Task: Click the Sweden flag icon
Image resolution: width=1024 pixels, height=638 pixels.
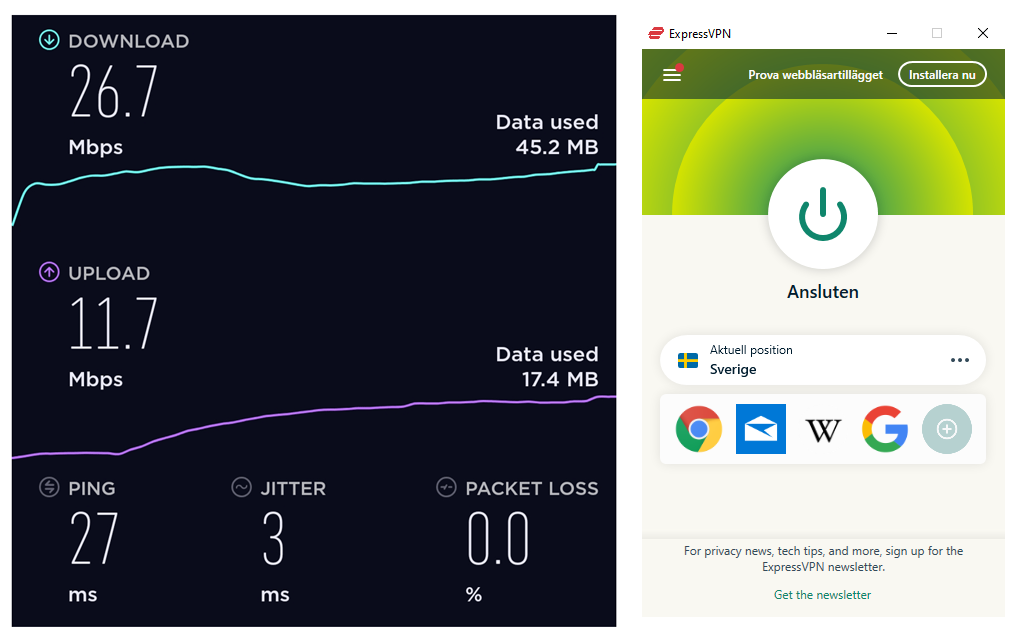Action: point(688,360)
